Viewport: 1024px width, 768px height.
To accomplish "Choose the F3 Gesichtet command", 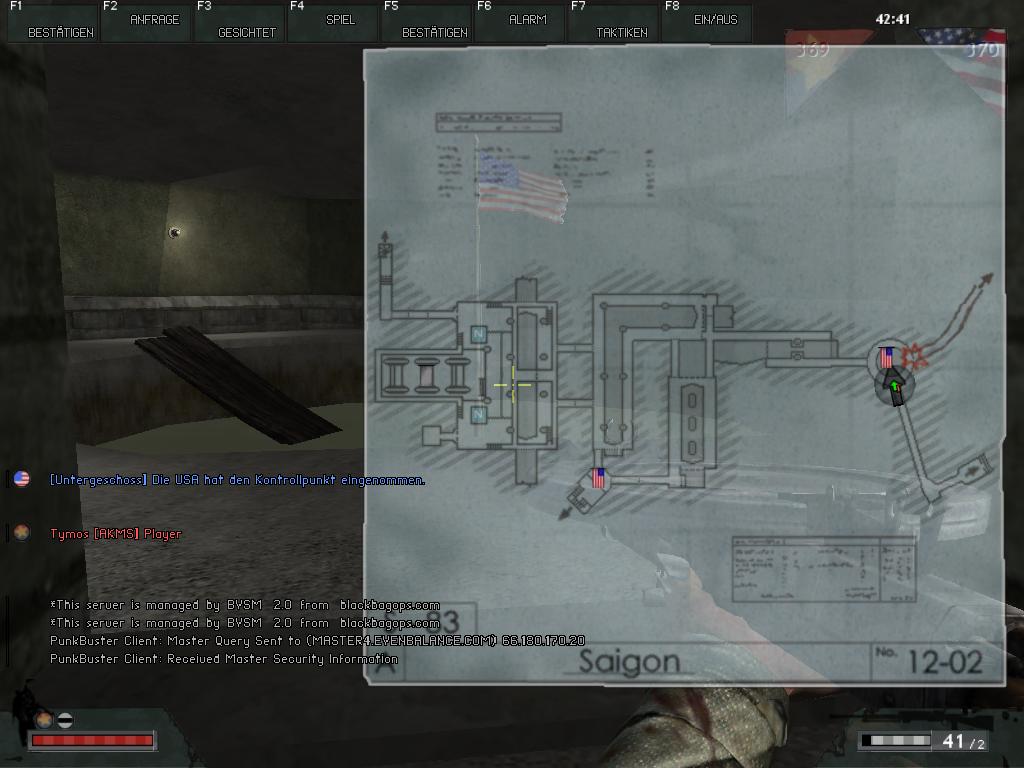I will coord(240,22).
